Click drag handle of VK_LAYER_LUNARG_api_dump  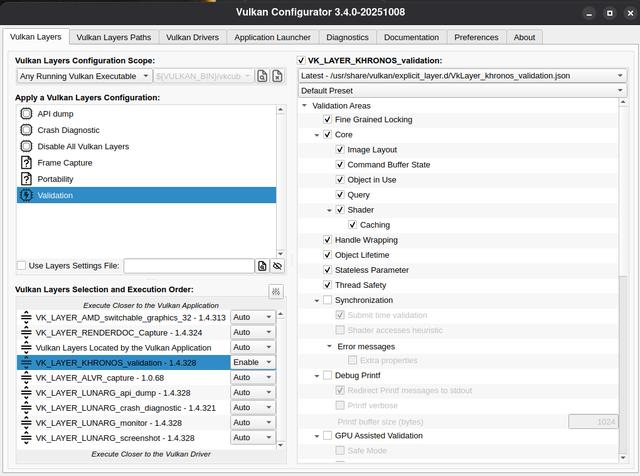pos(26,393)
